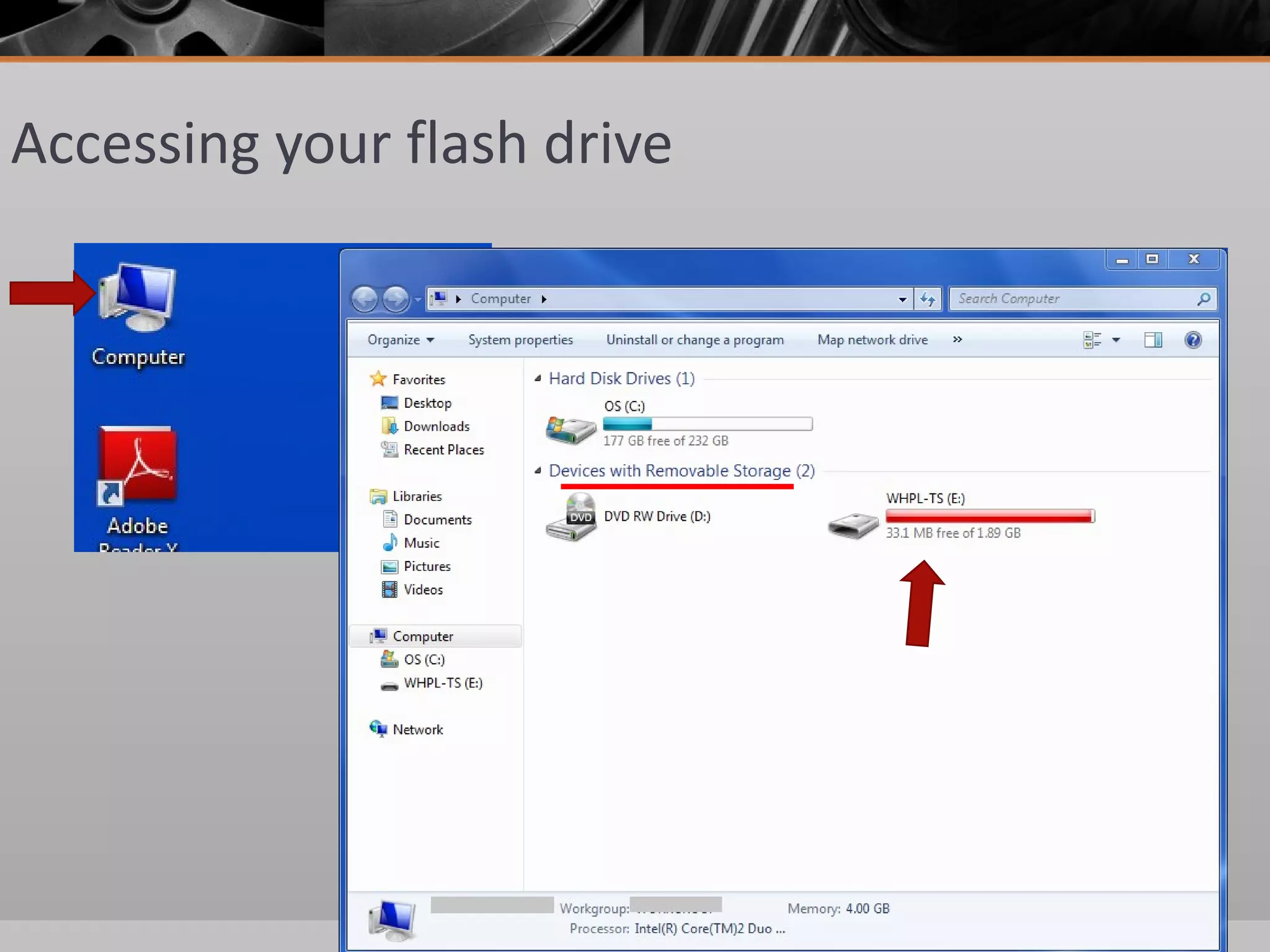Open the address bar history dropdown arrow
This screenshot has height=952, width=1270.
click(x=902, y=299)
